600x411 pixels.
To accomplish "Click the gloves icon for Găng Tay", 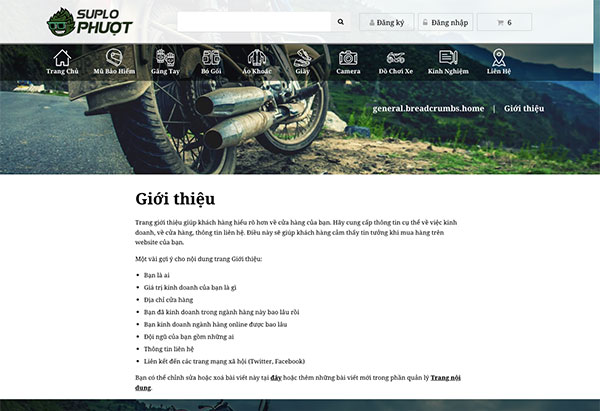I will click(165, 57).
